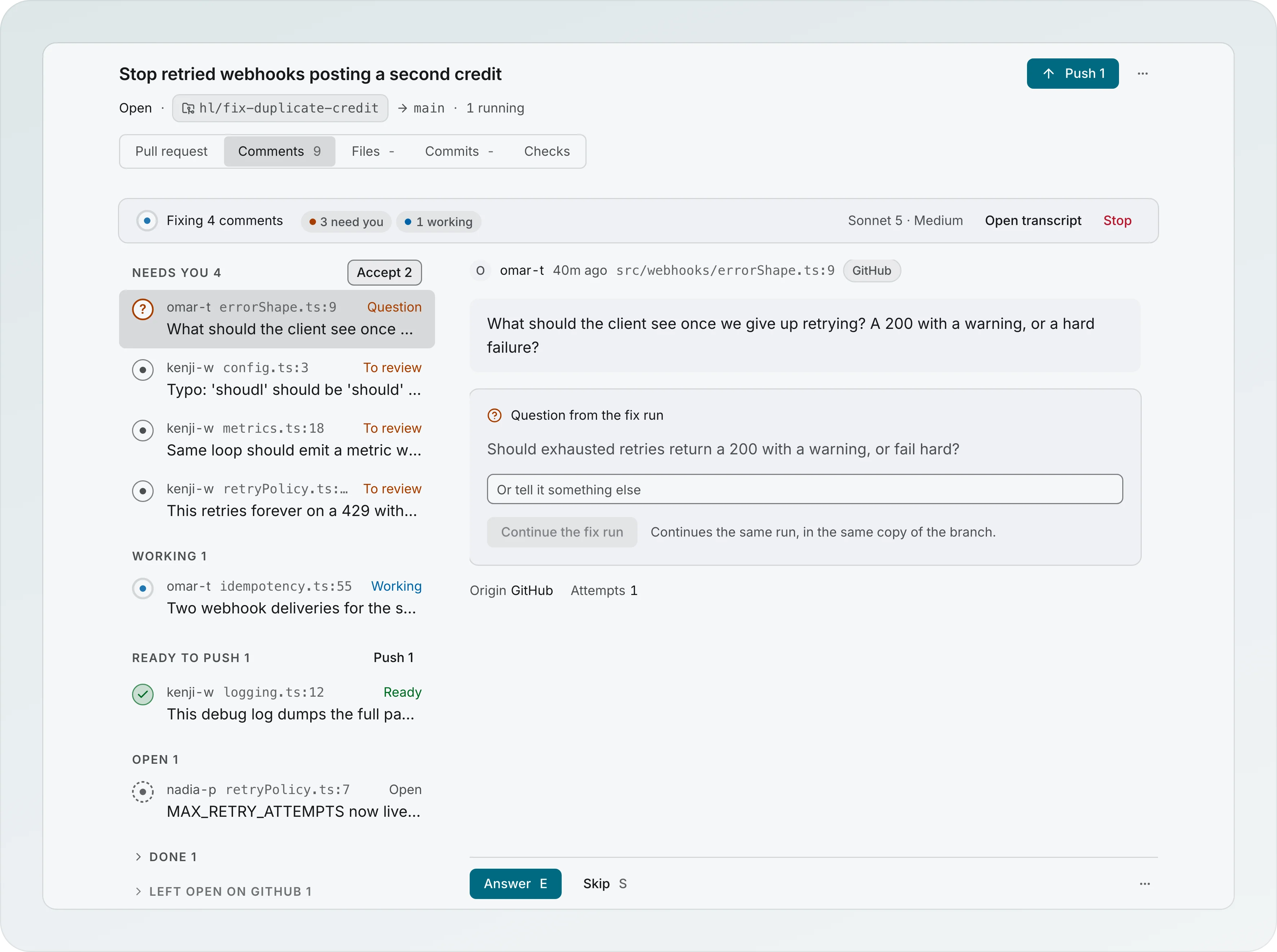Click Push 1 in the Ready to Push section
The height and width of the screenshot is (952, 1277).
pyautogui.click(x=394, y=658)
